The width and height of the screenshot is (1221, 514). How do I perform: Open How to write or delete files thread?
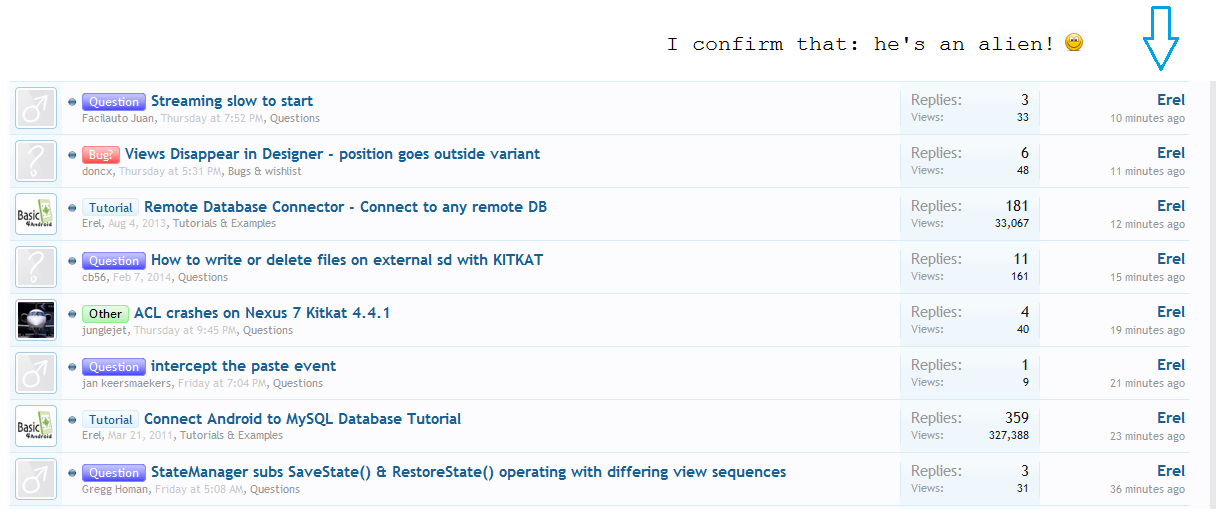347,260
